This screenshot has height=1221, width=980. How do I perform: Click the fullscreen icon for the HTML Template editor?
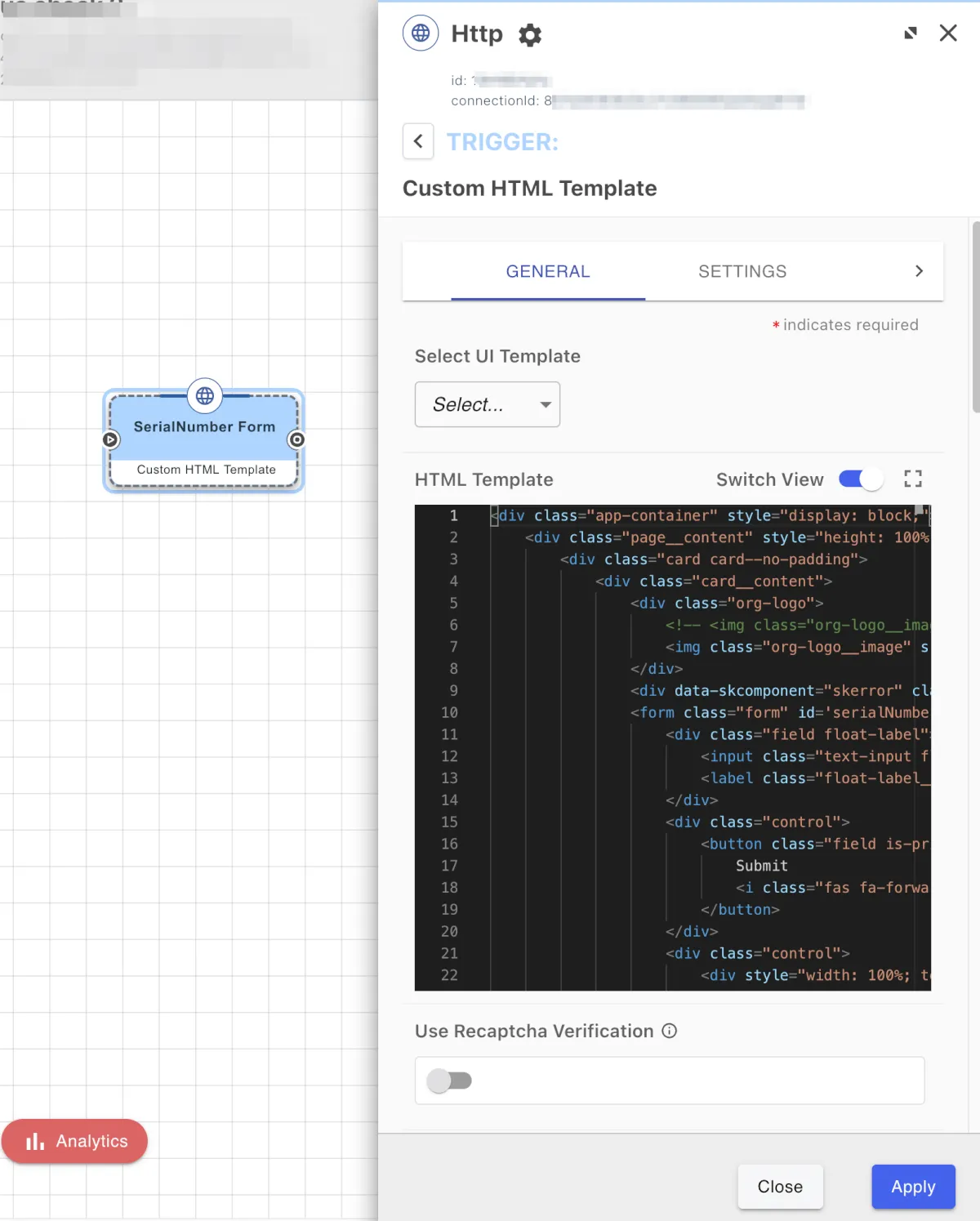pos(913,479)
